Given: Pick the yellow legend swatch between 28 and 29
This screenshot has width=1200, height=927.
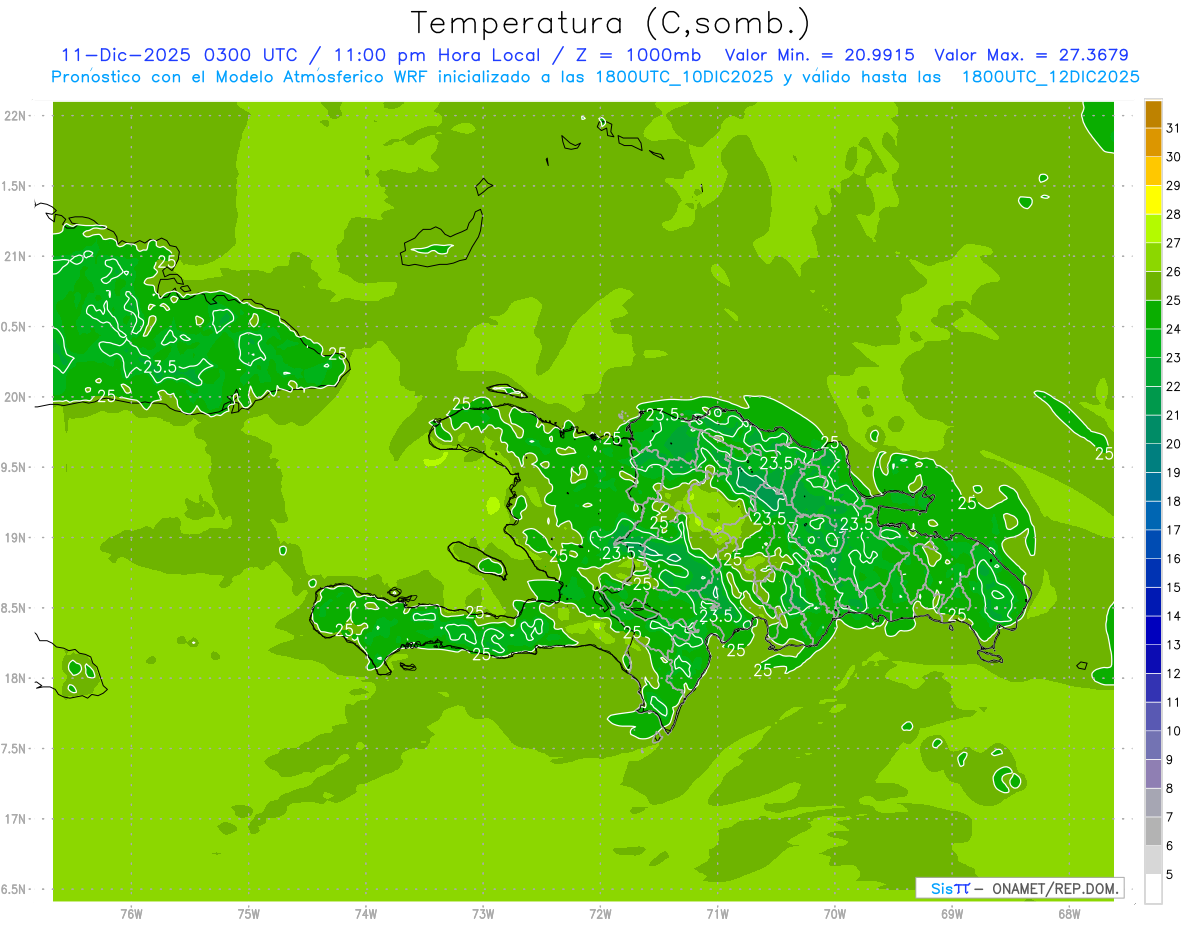Looking at the screenshot, I should tap(1153, 200).
